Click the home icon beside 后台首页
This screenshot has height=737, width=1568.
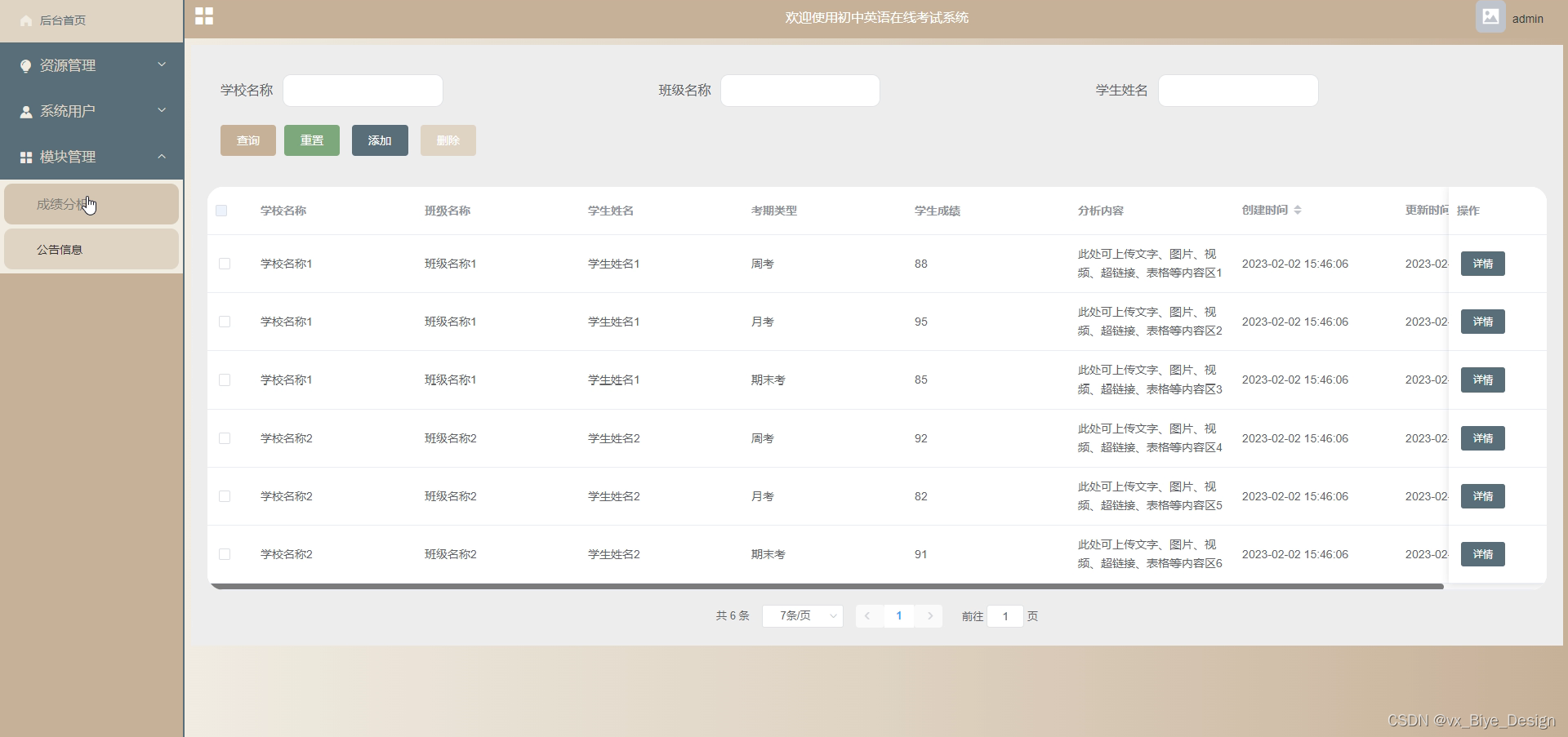26,20
